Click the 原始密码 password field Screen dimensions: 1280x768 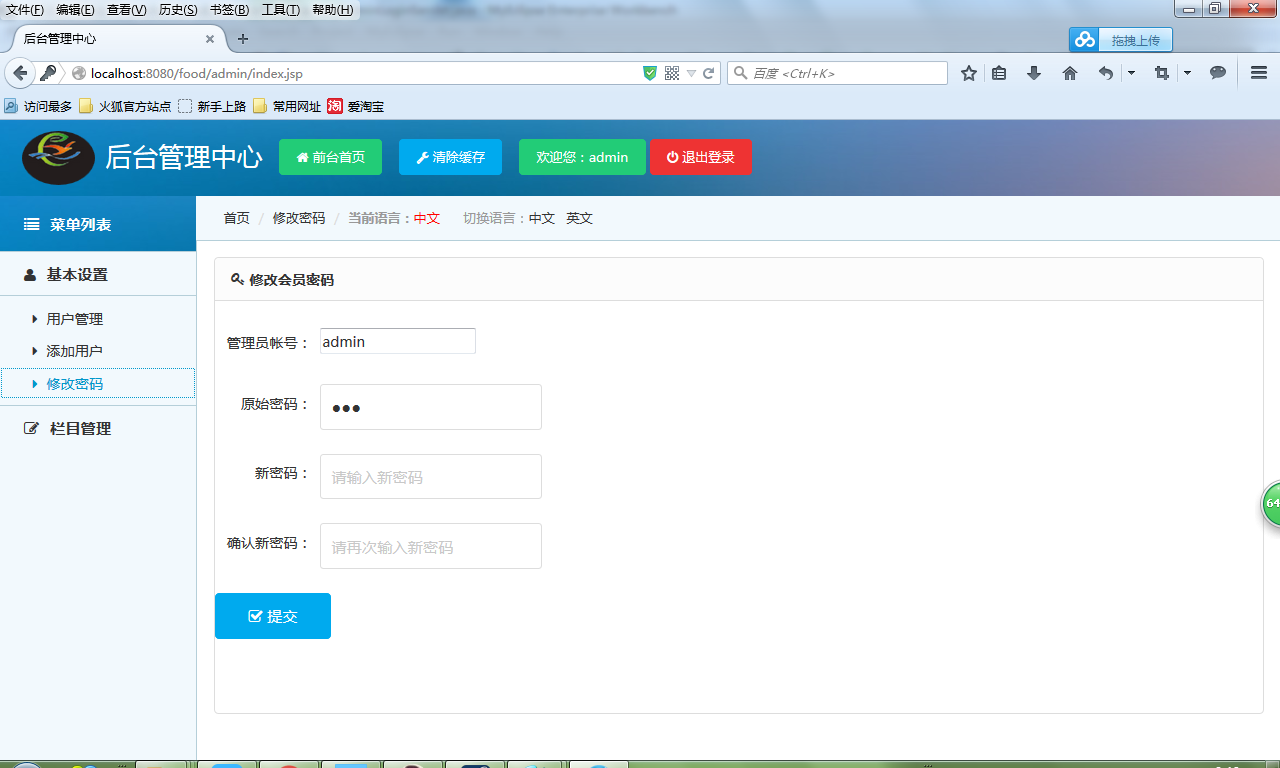pos(431,407)
